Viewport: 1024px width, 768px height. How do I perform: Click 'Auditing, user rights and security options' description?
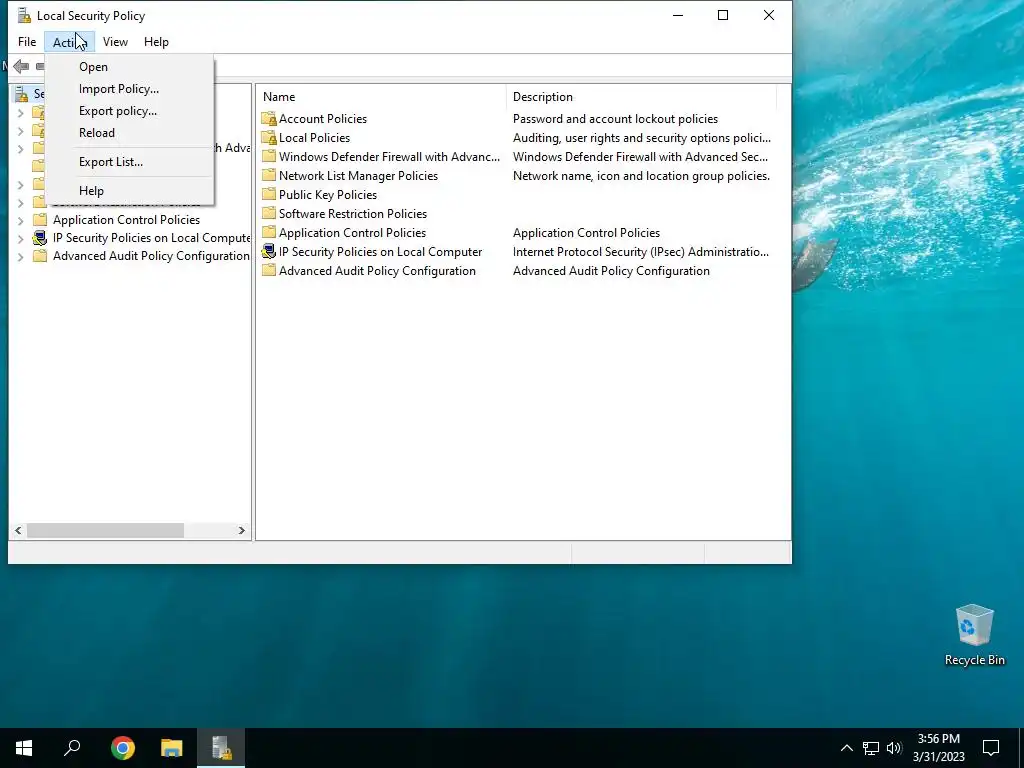[x=641, y=138]
